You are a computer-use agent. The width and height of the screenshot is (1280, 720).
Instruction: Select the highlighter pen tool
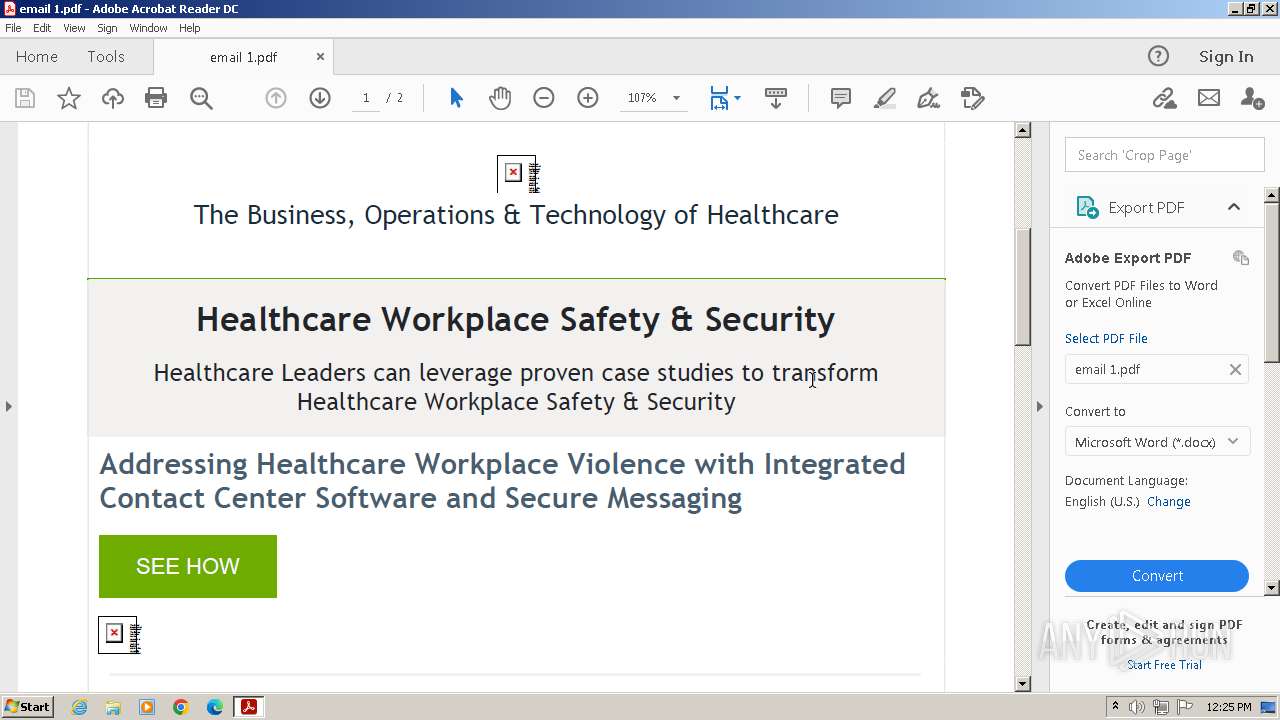[885, 98]
